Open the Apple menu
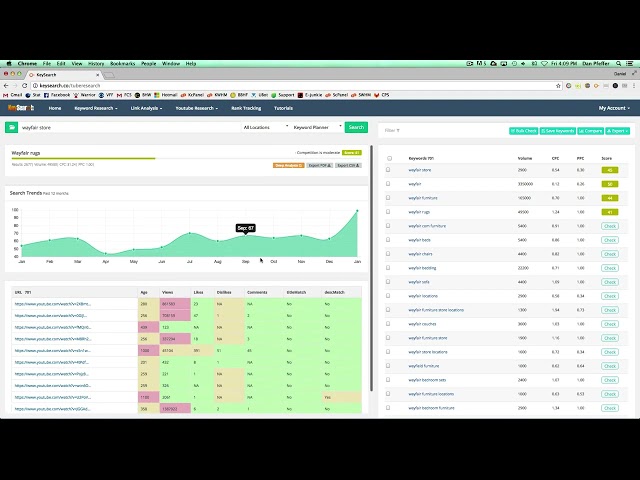The width and height of the screenshot is (640, 480). pyautogui.click(x=9, y=64)
